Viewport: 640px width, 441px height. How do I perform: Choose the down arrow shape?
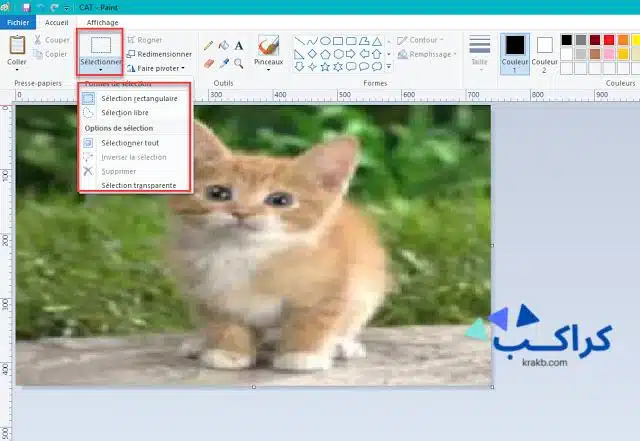tap(299, 67)
